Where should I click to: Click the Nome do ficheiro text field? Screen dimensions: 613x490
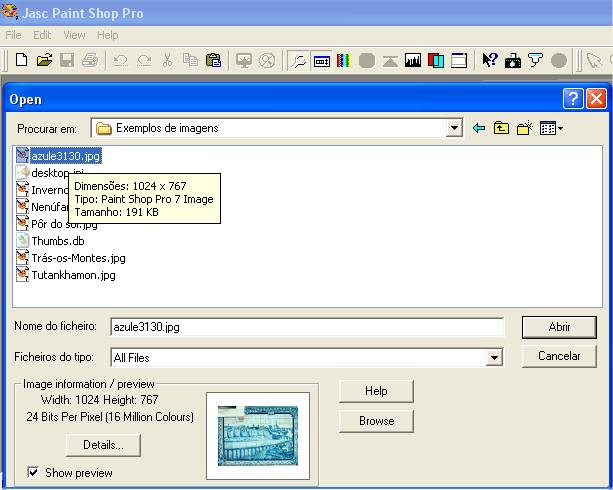click(x=306, y=327)
